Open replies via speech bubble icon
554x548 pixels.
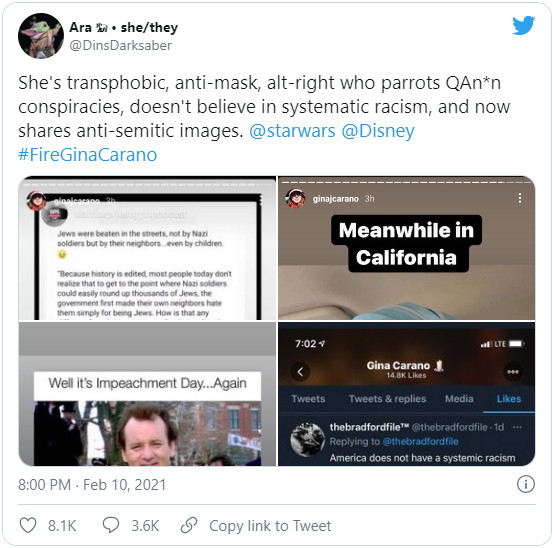point(111,525)
